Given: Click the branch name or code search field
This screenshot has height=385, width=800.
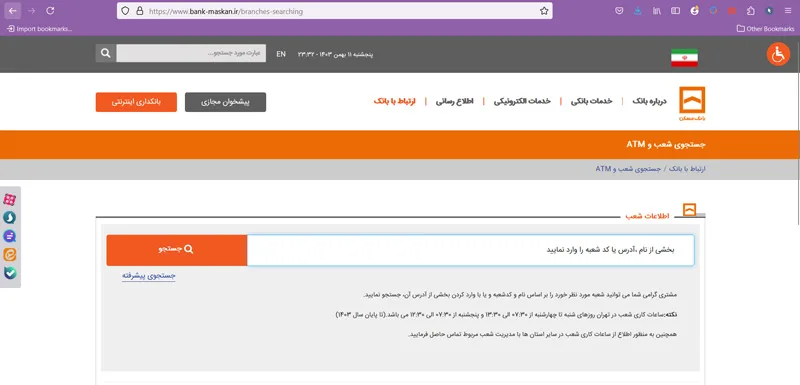Looking at the screenshot, I should (470, 250).
